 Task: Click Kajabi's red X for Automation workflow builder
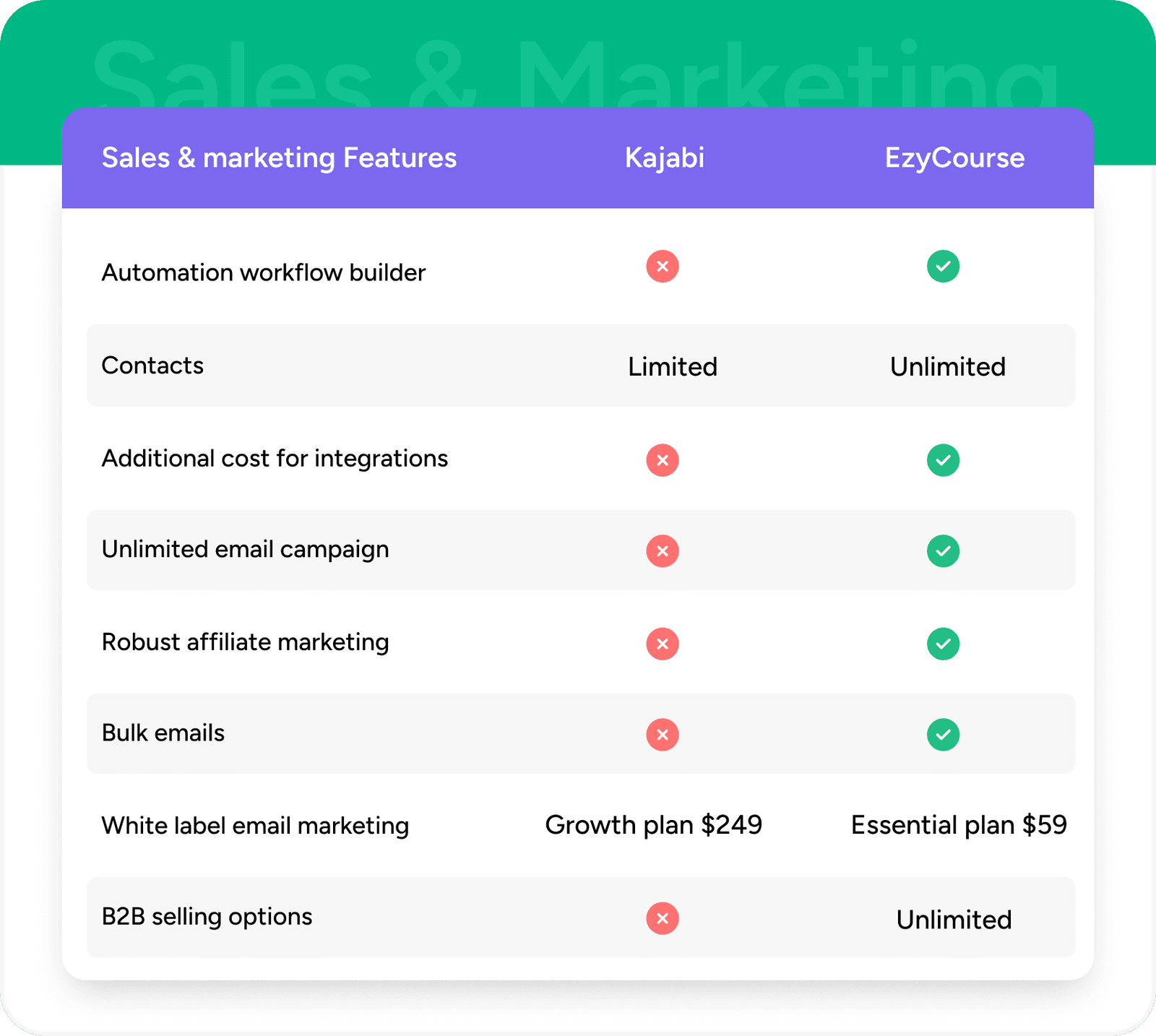point(663,267)
